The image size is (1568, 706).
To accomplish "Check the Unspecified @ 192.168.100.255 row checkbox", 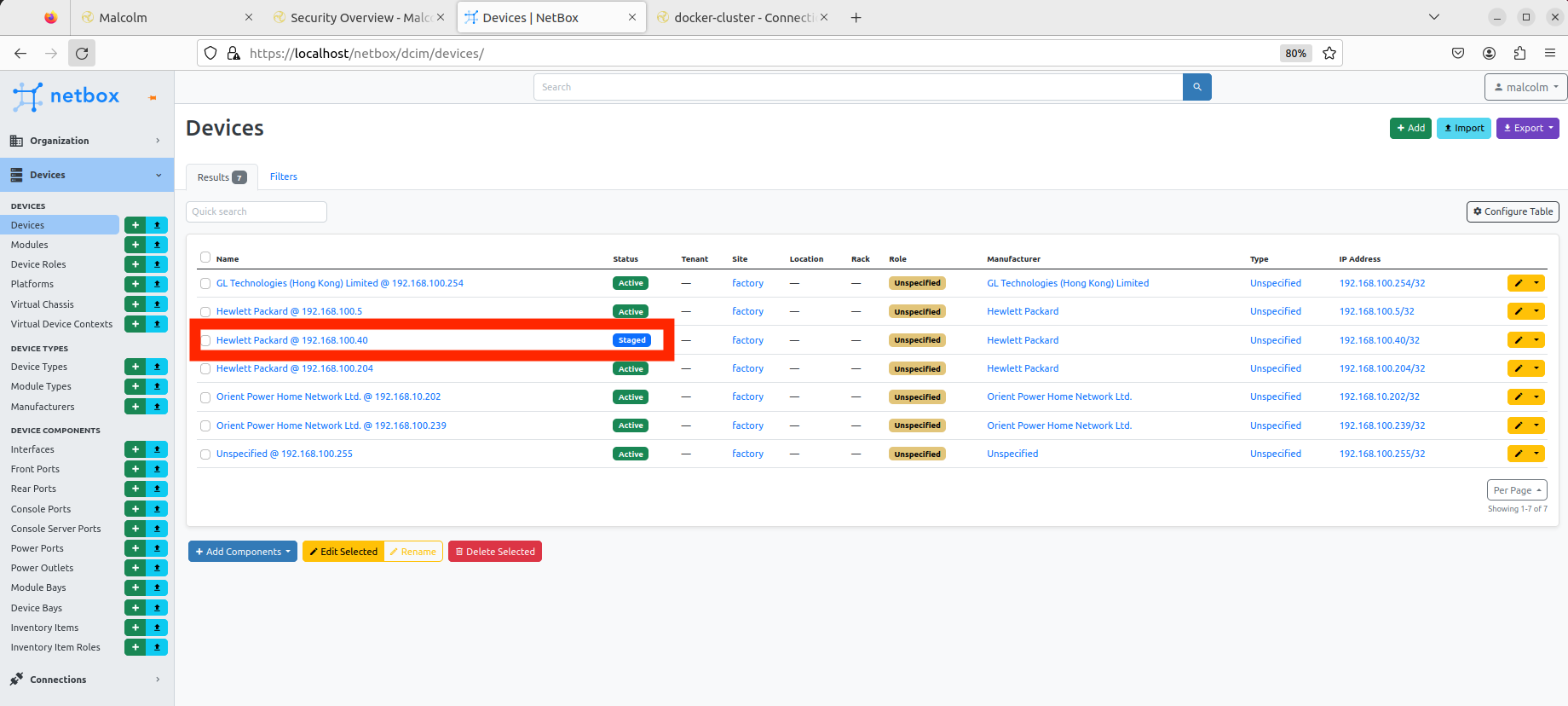I will (205, 454).
